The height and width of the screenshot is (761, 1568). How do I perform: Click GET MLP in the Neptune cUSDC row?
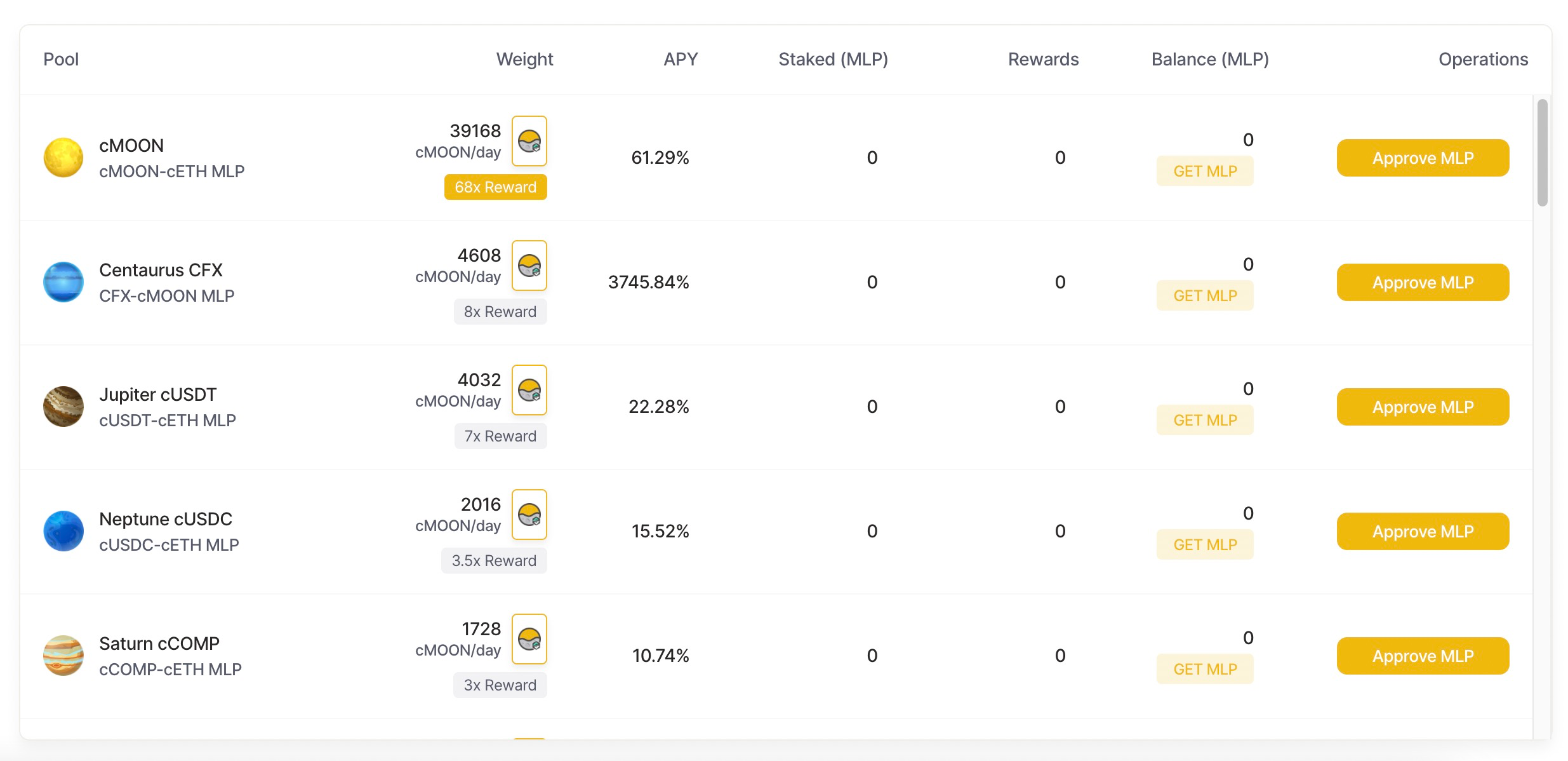click(1205, 545)
